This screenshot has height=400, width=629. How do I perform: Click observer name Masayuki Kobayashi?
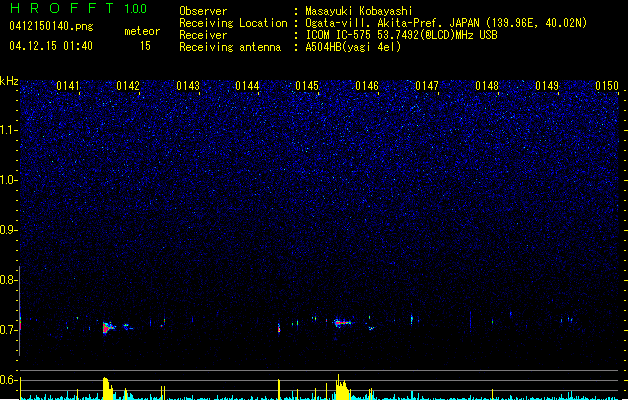tap(359, 11)
